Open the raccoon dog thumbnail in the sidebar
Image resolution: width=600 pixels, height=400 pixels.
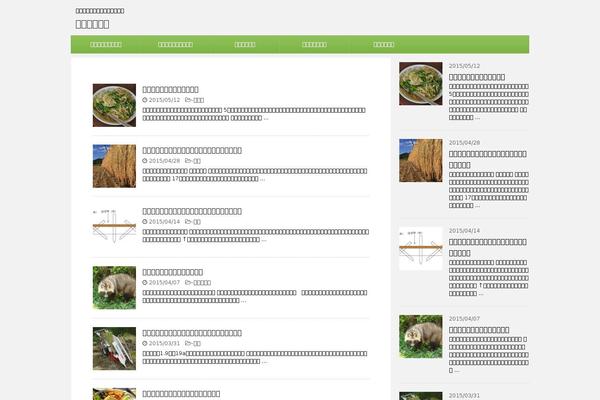point(421,336)
